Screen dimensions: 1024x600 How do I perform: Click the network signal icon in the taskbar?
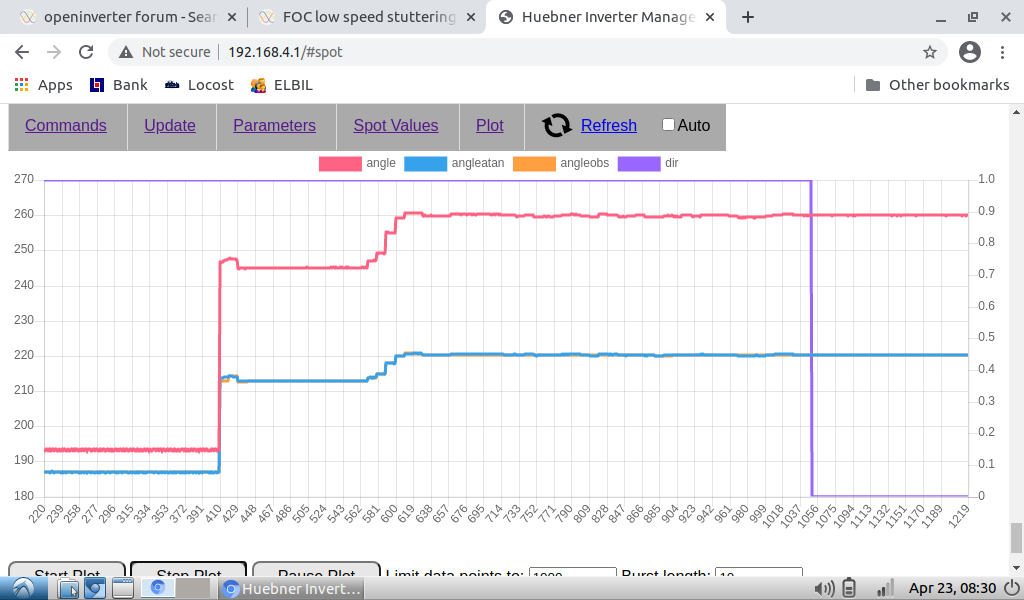click(x=884, y=588)
